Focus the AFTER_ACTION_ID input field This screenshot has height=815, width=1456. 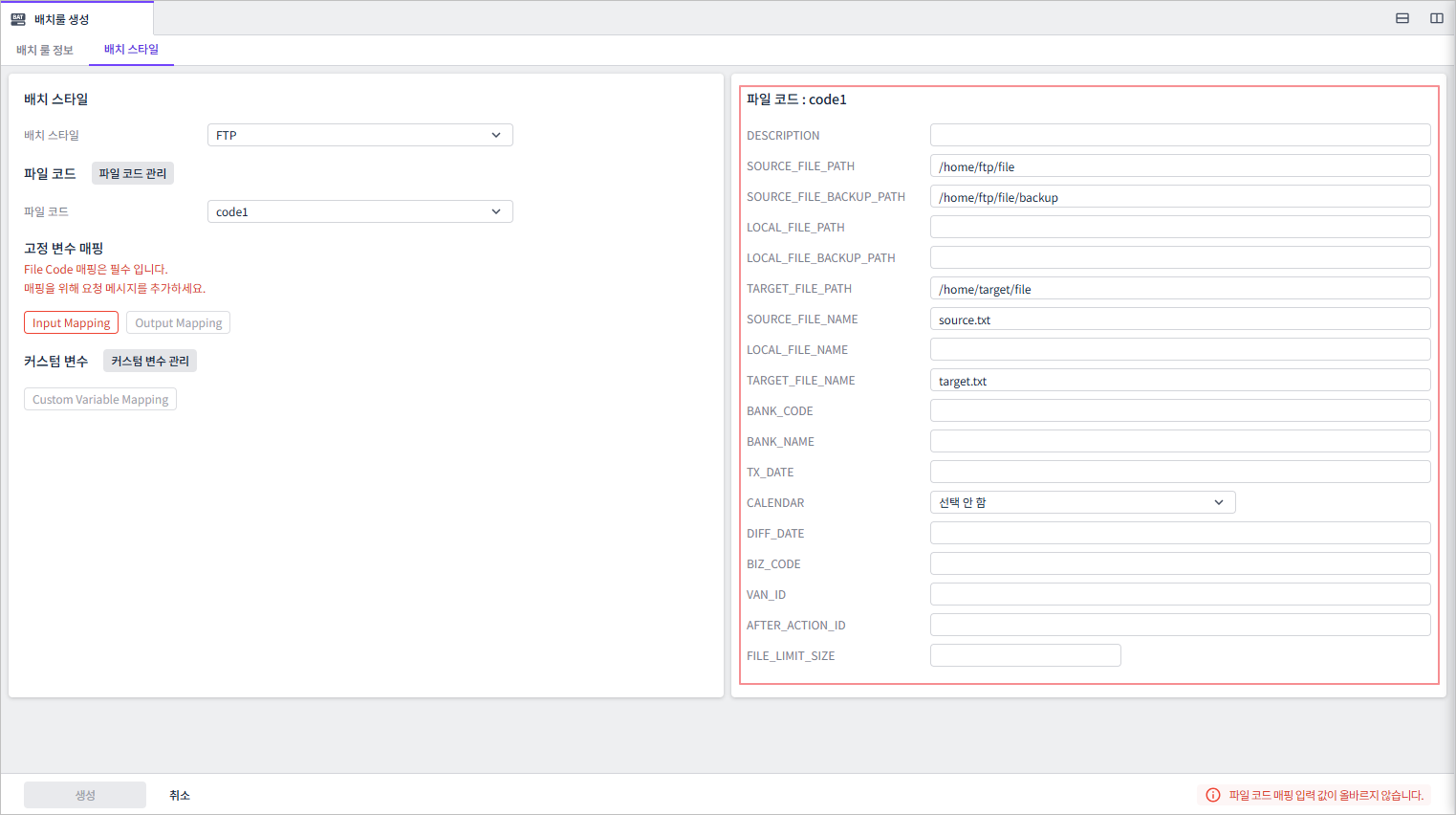pos(1181,625)
